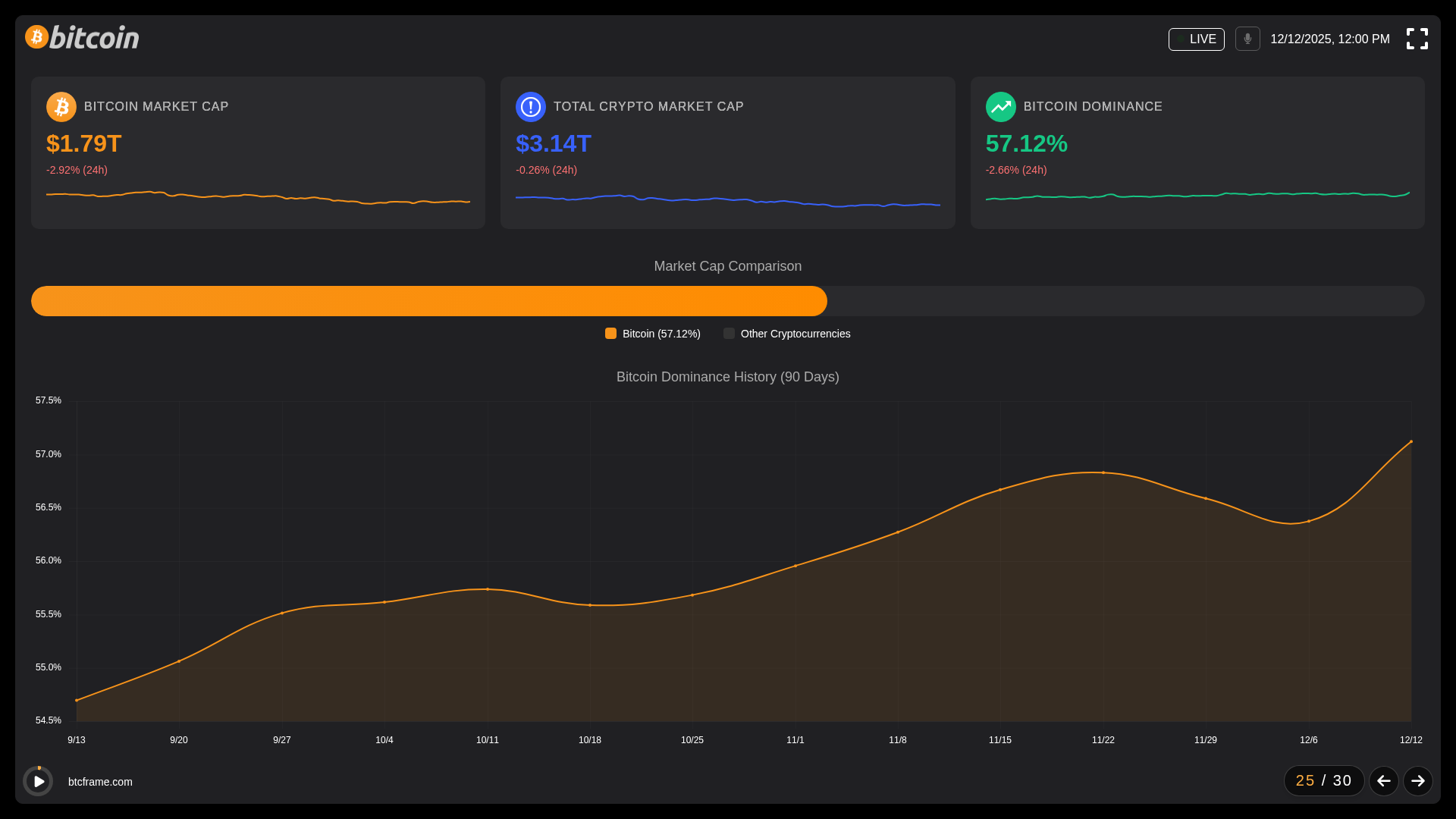Go to previous slide with left arrow
This screenshot has height=819, width=1456.
point(1383,780)
